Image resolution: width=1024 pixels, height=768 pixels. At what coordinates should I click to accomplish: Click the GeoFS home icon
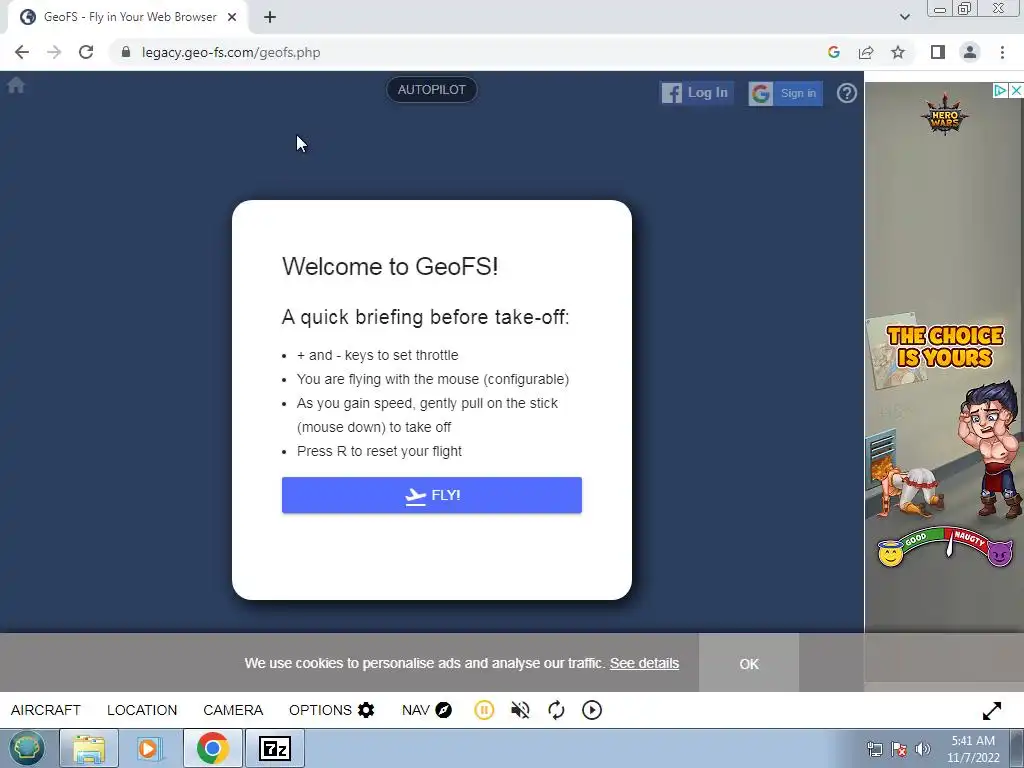16,86
